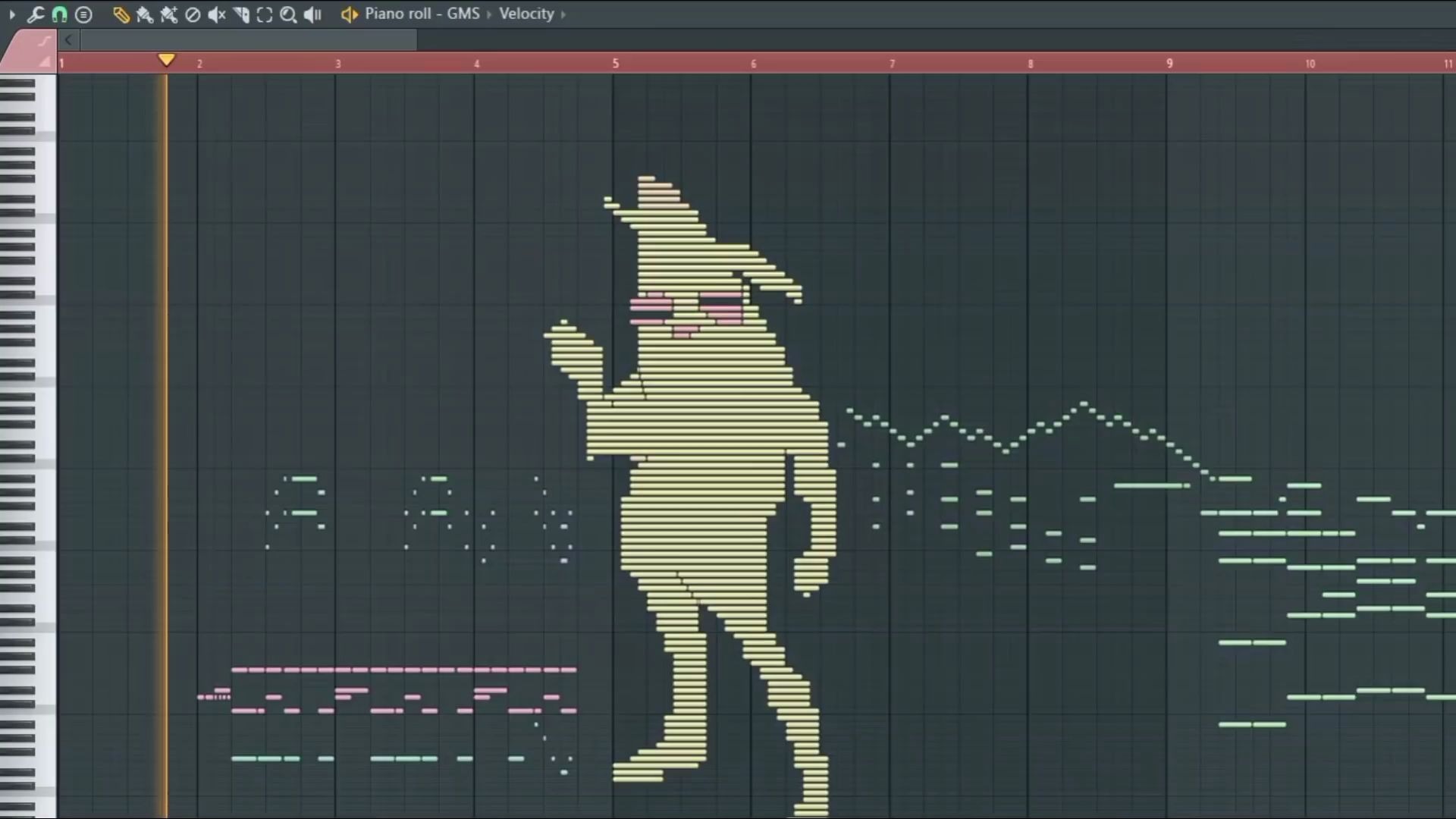Screen dimensions: 1456x819
Task: Open the piano roll tools wrench menu
Action: (36, 14)
